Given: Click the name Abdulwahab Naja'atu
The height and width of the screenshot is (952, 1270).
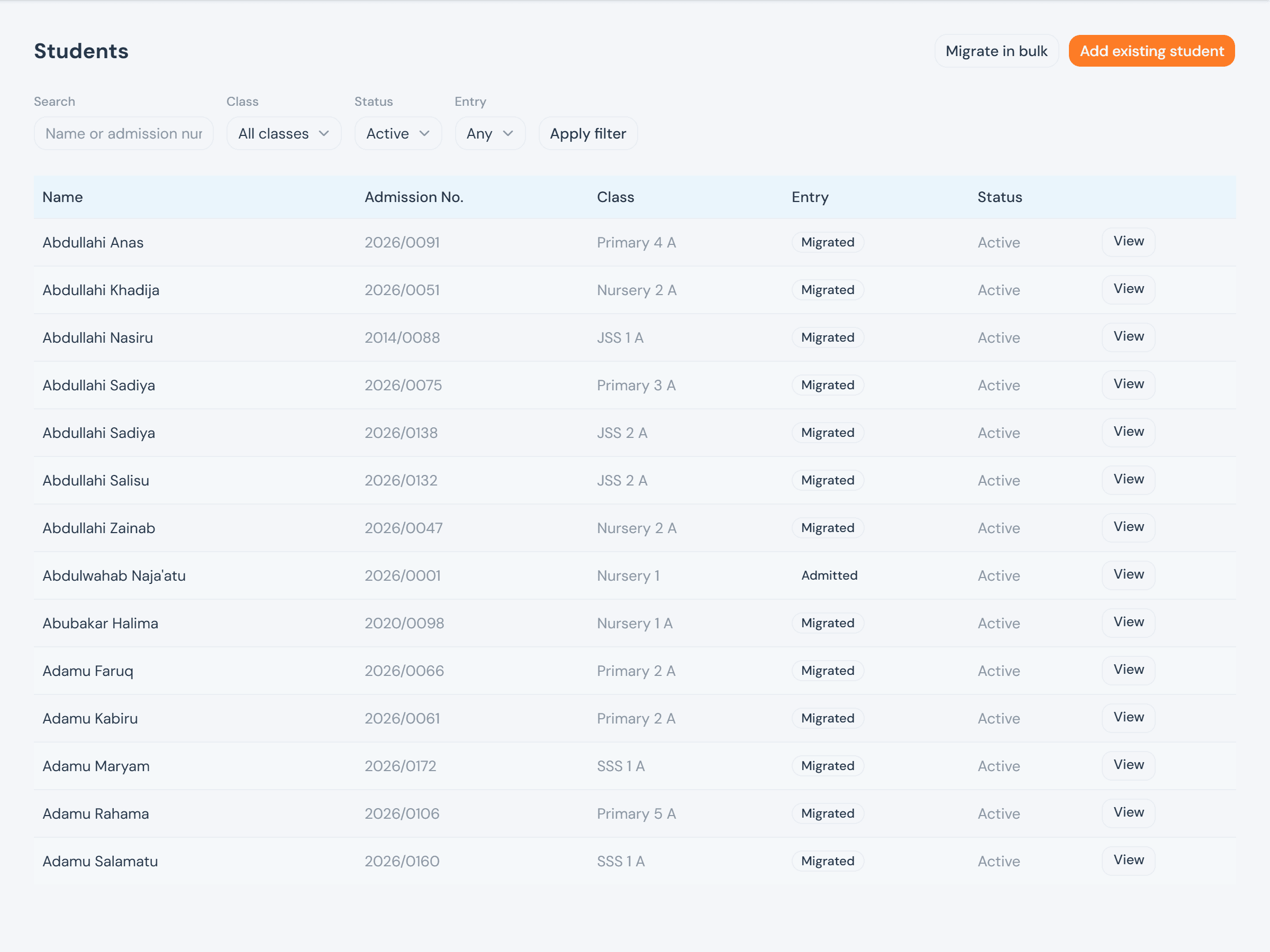Looking at the screenshot, I should [114, 575].
